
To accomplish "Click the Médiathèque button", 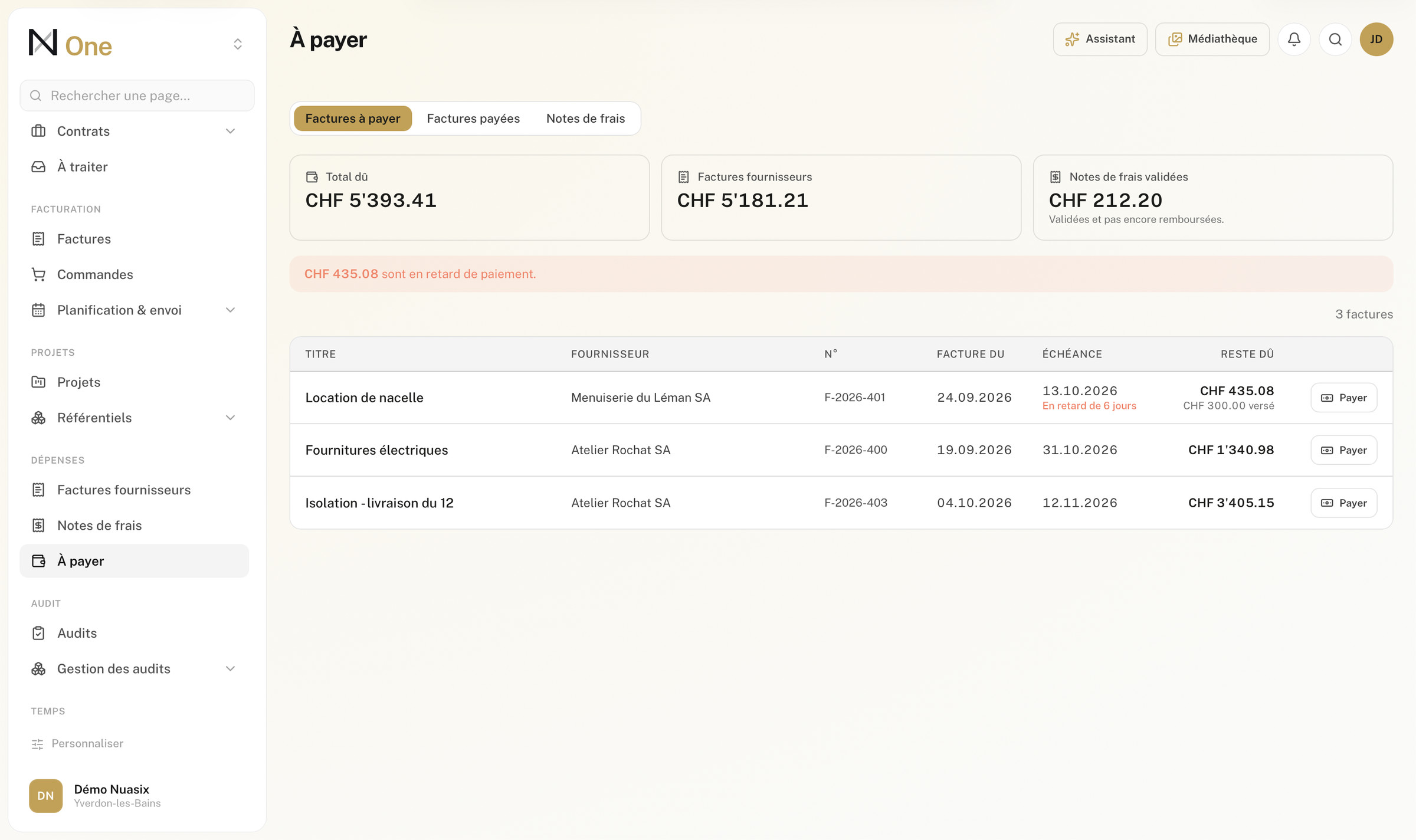I will click(1212, 39).
